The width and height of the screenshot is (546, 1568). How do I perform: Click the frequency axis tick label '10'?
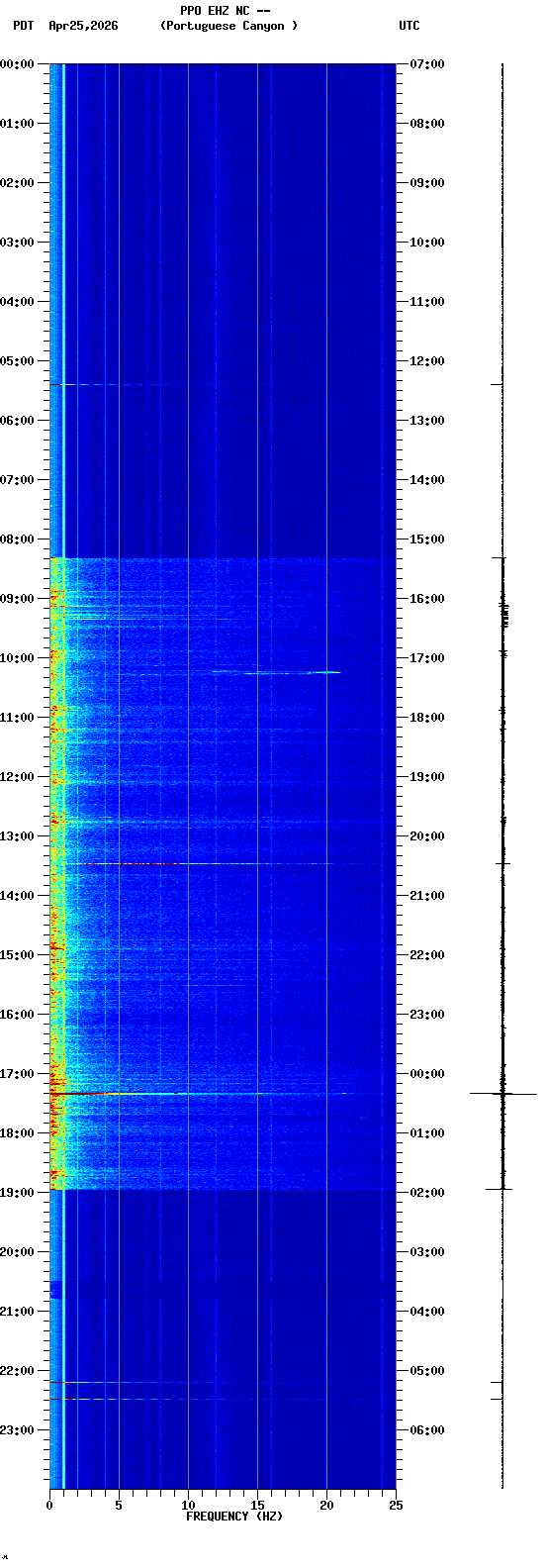[188, 1506]
